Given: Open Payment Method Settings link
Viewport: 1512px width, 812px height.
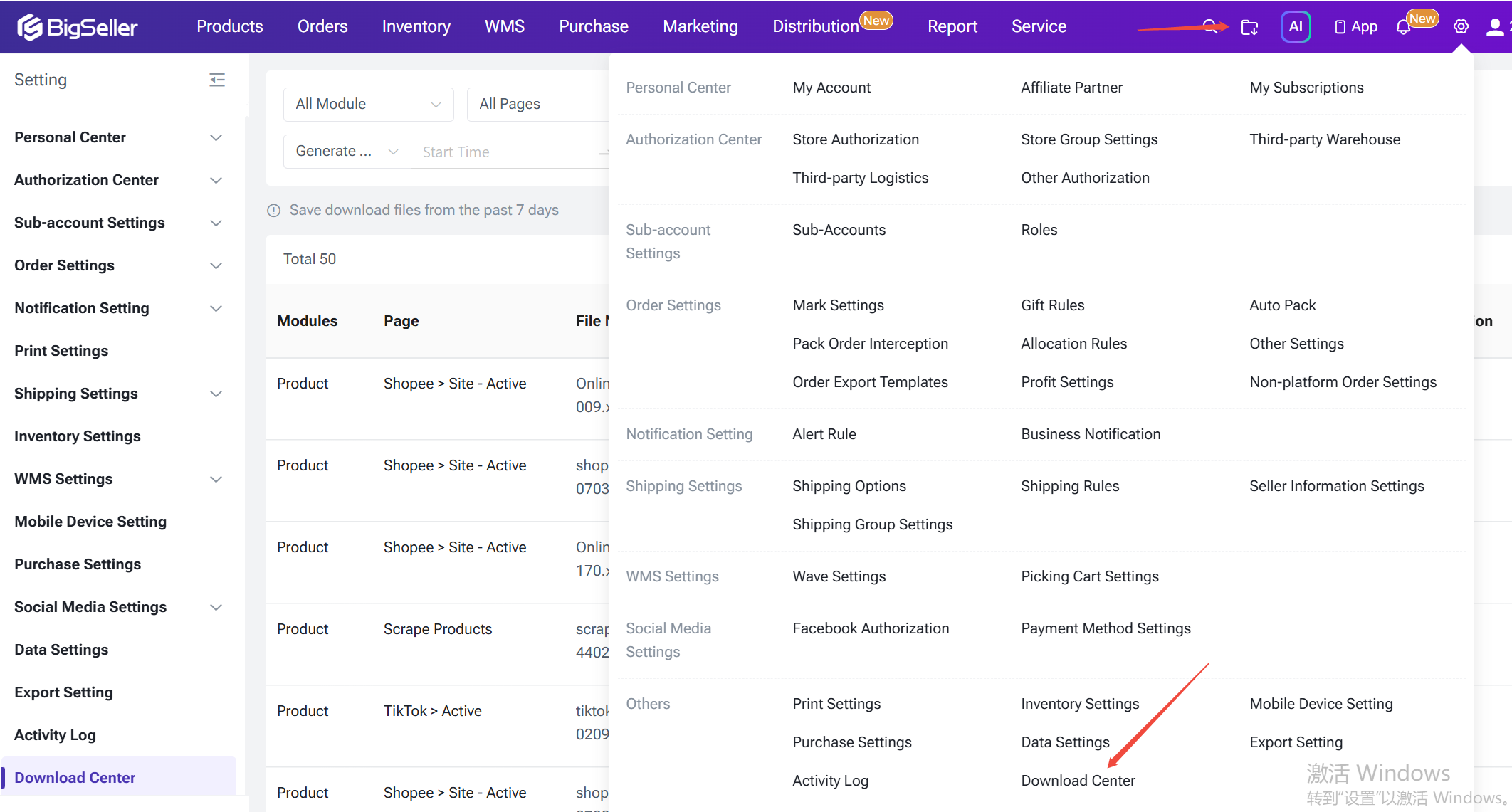Looking at the screenshot, I should [1106, 628].
